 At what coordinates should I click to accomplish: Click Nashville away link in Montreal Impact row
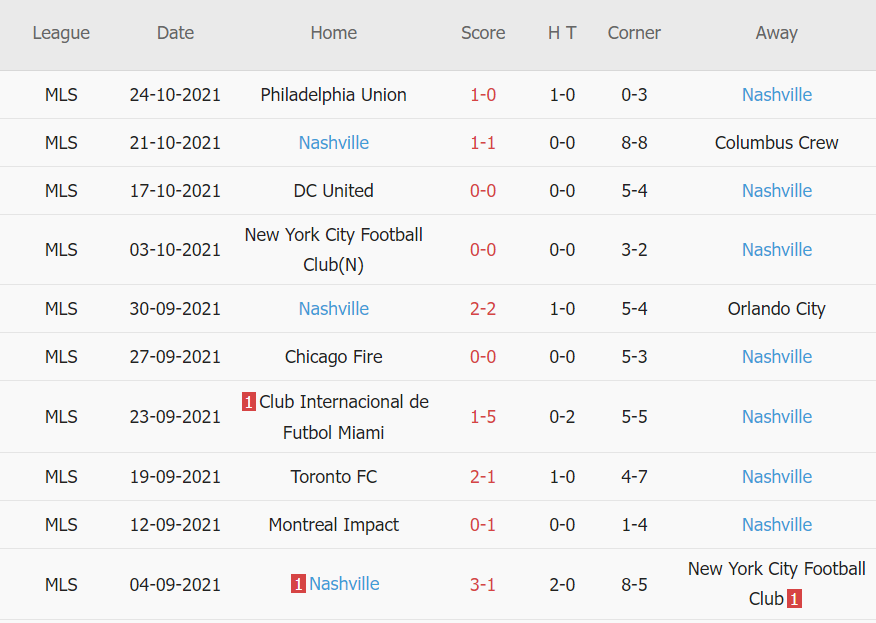[777, 525]
